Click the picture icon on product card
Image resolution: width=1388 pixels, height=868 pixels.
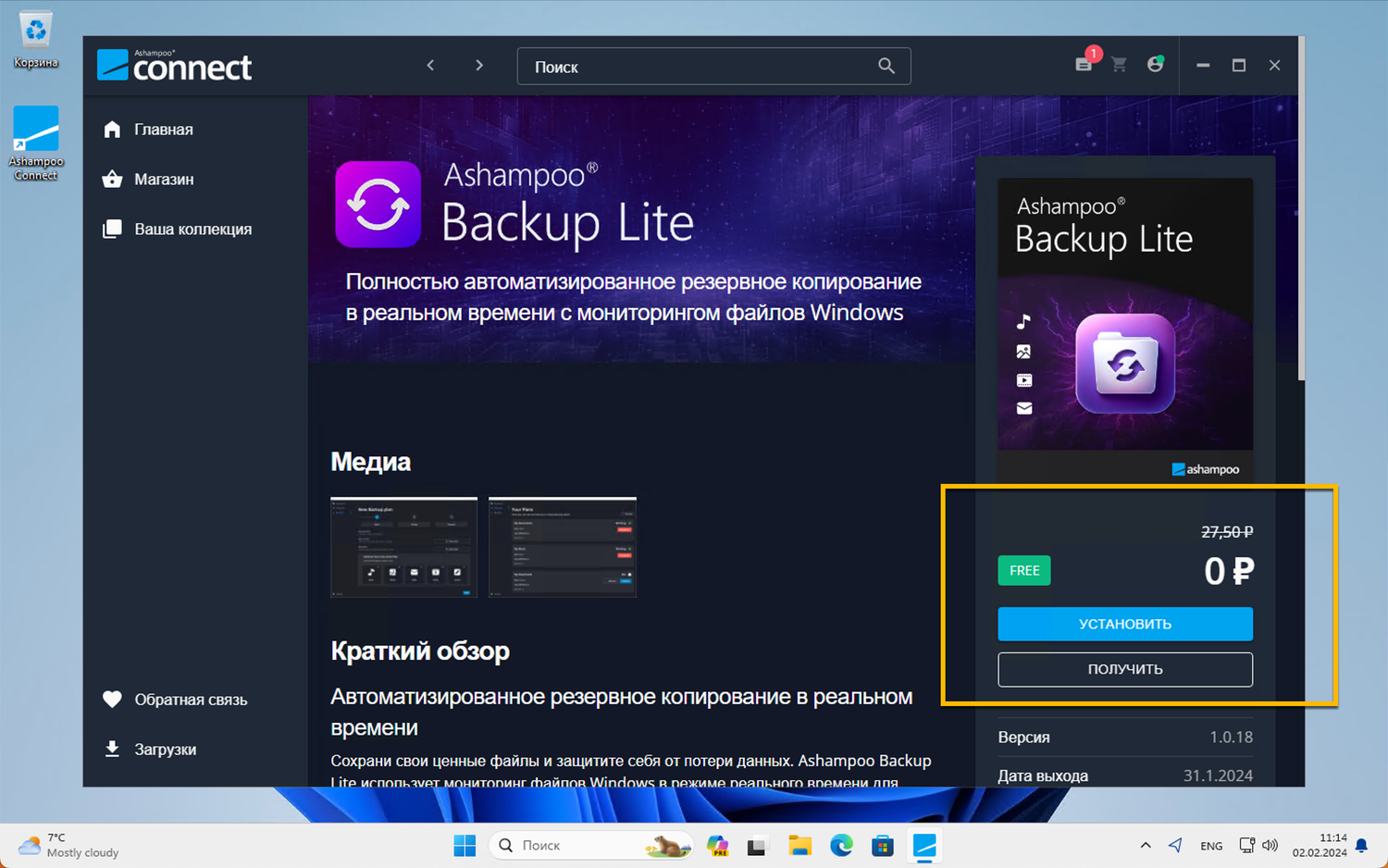click(1023, 351)
